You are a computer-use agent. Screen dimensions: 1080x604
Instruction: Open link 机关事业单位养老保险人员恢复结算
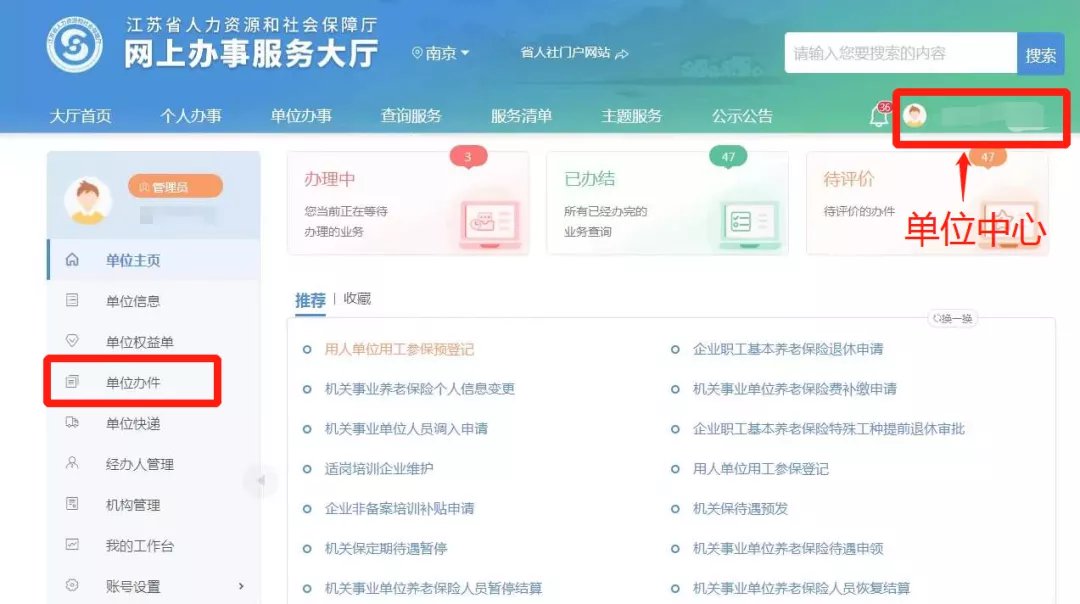pos(801,588)
